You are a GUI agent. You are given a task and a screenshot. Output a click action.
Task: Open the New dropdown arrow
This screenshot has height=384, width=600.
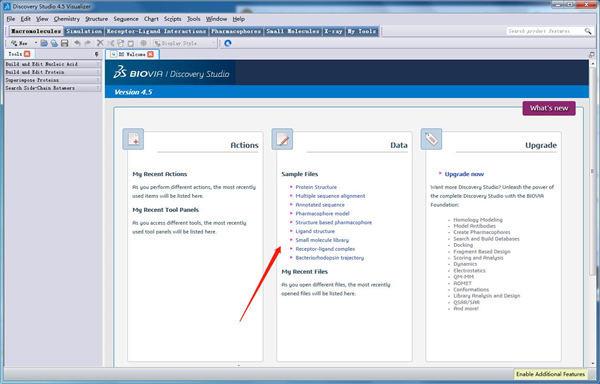[x=36, y=43]
